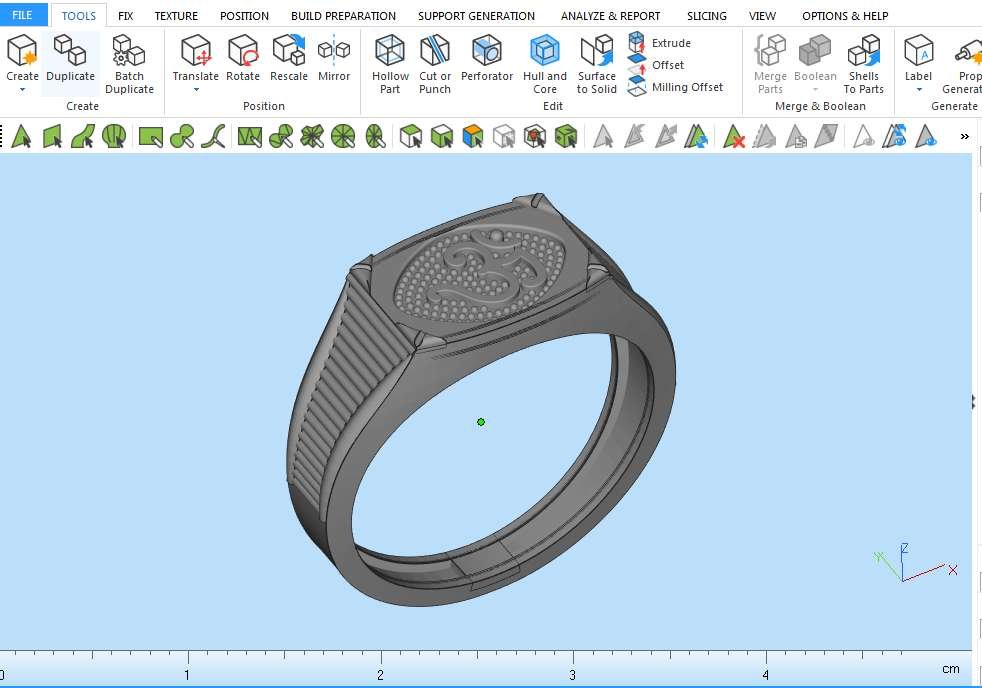The width and height of the screenshot is (982, 688).
Task: Show hidden toolbar items via overflow chevron
Action: pyautogui.click(x=964, y=136)
